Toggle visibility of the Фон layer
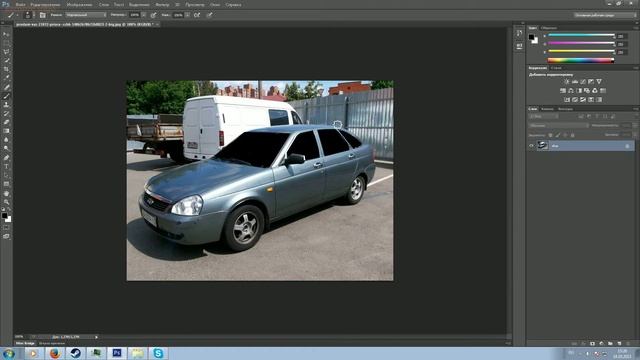Viewport: 640px width, 360px height. (x=531, y=146)
